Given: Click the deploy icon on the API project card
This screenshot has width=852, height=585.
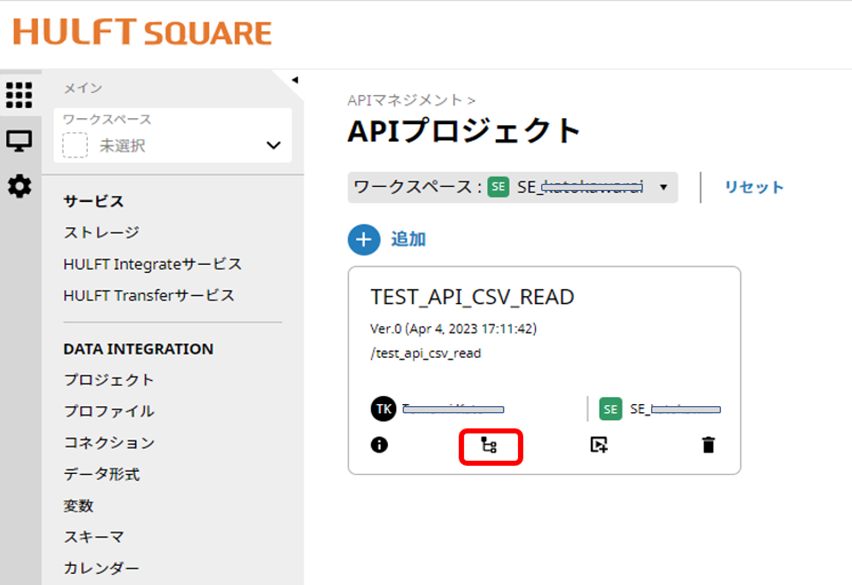Looking at the screenshot, I should (598, 446).
